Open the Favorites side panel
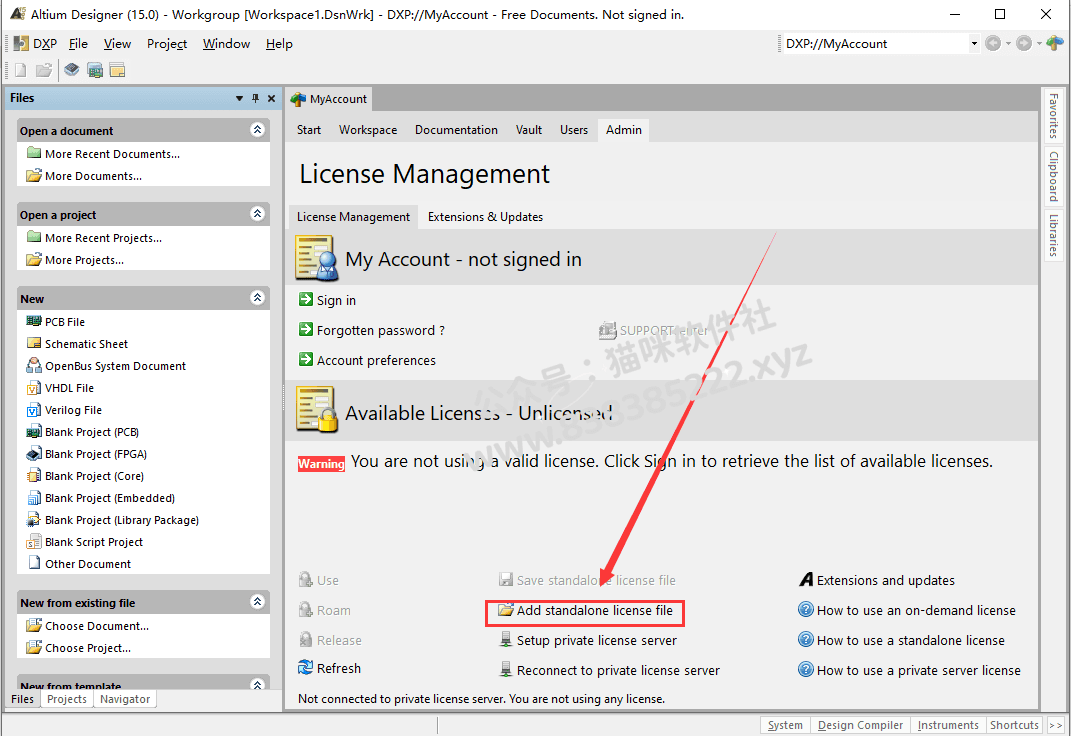The image size is (1071, 736). click(1053, 115)
